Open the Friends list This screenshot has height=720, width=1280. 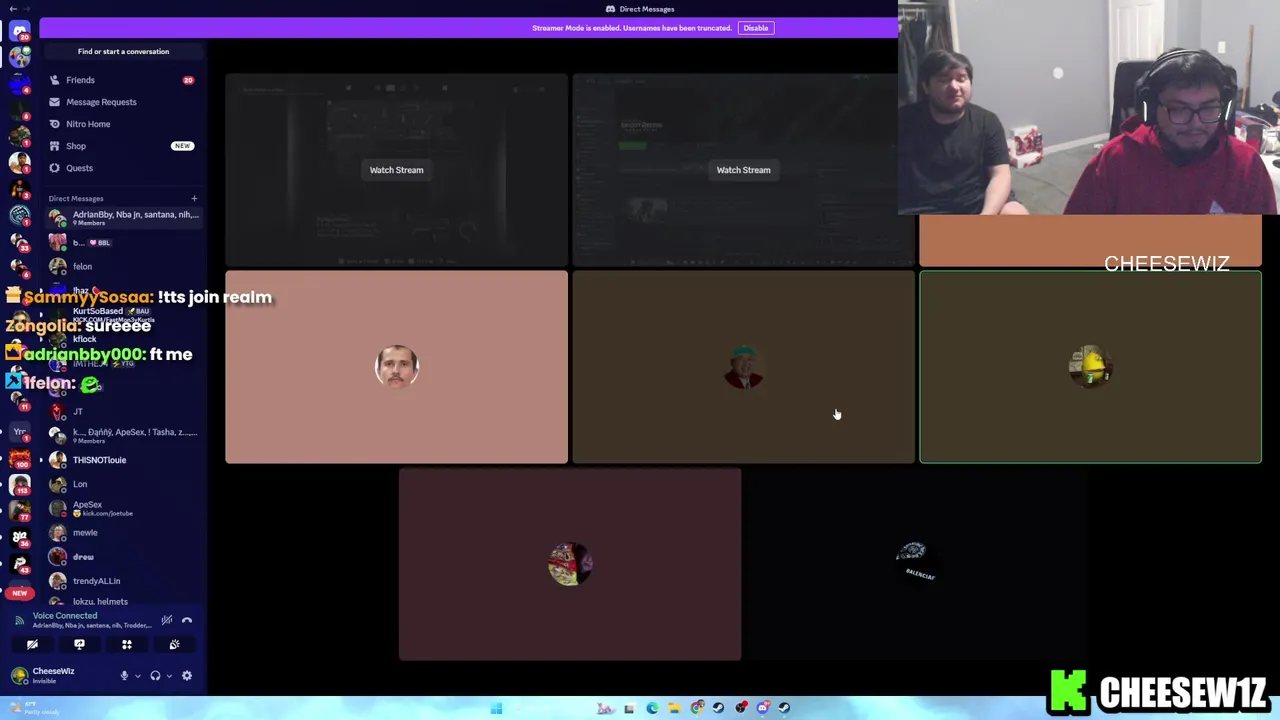pyautogui.click(x=124, y=80)
